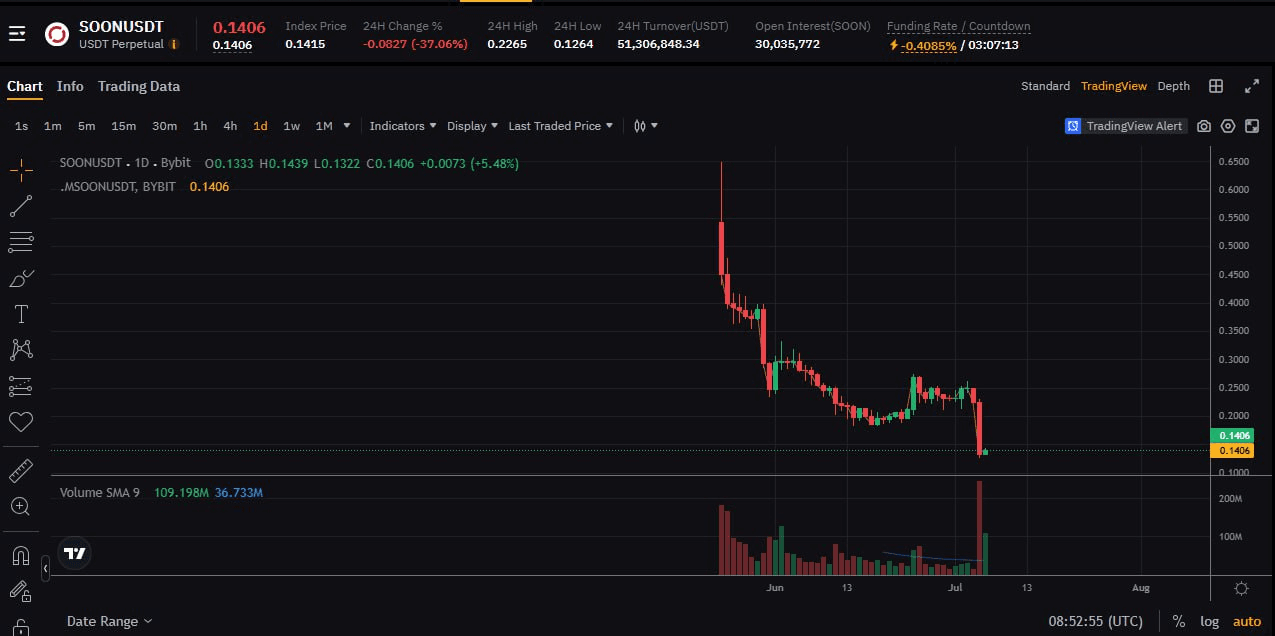The width and height of the screenshot is (1275, 636).
Task: Select the 30m timeframe
Action: (x=164, y=126)
